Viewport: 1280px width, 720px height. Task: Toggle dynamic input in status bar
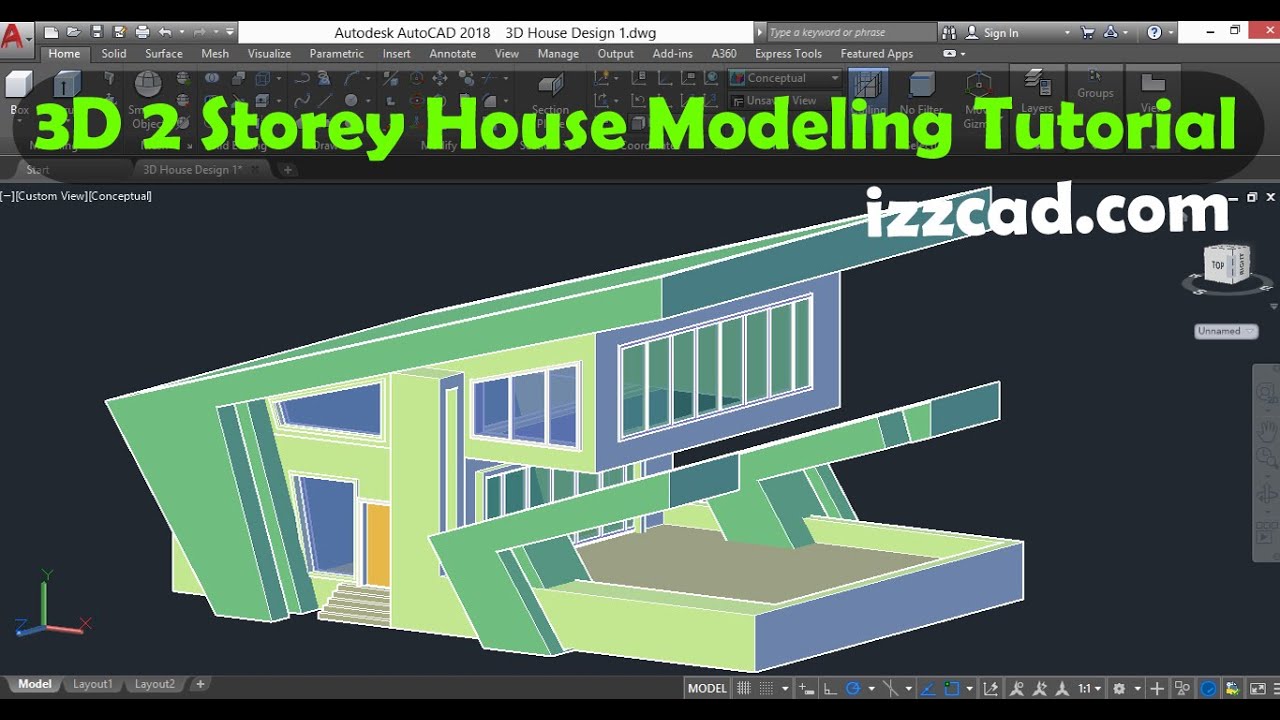point(806,688)
